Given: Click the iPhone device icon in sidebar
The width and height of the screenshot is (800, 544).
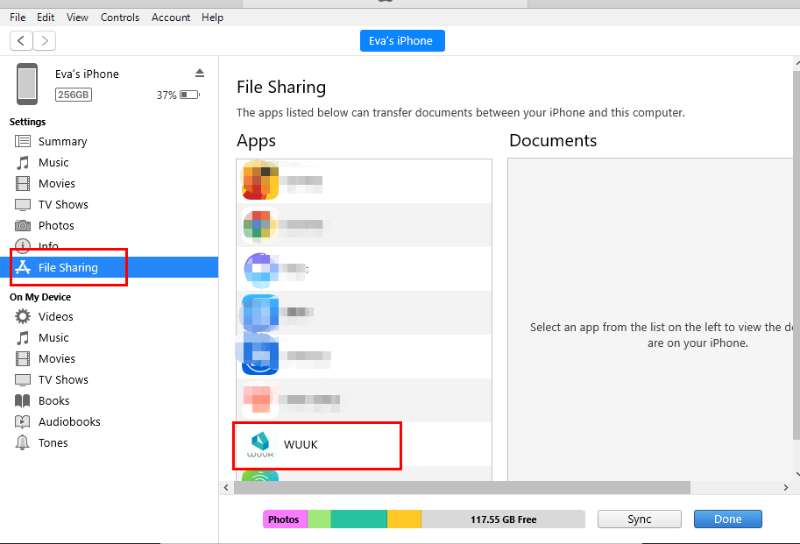Looking at the screenshot, I should 27,84.
